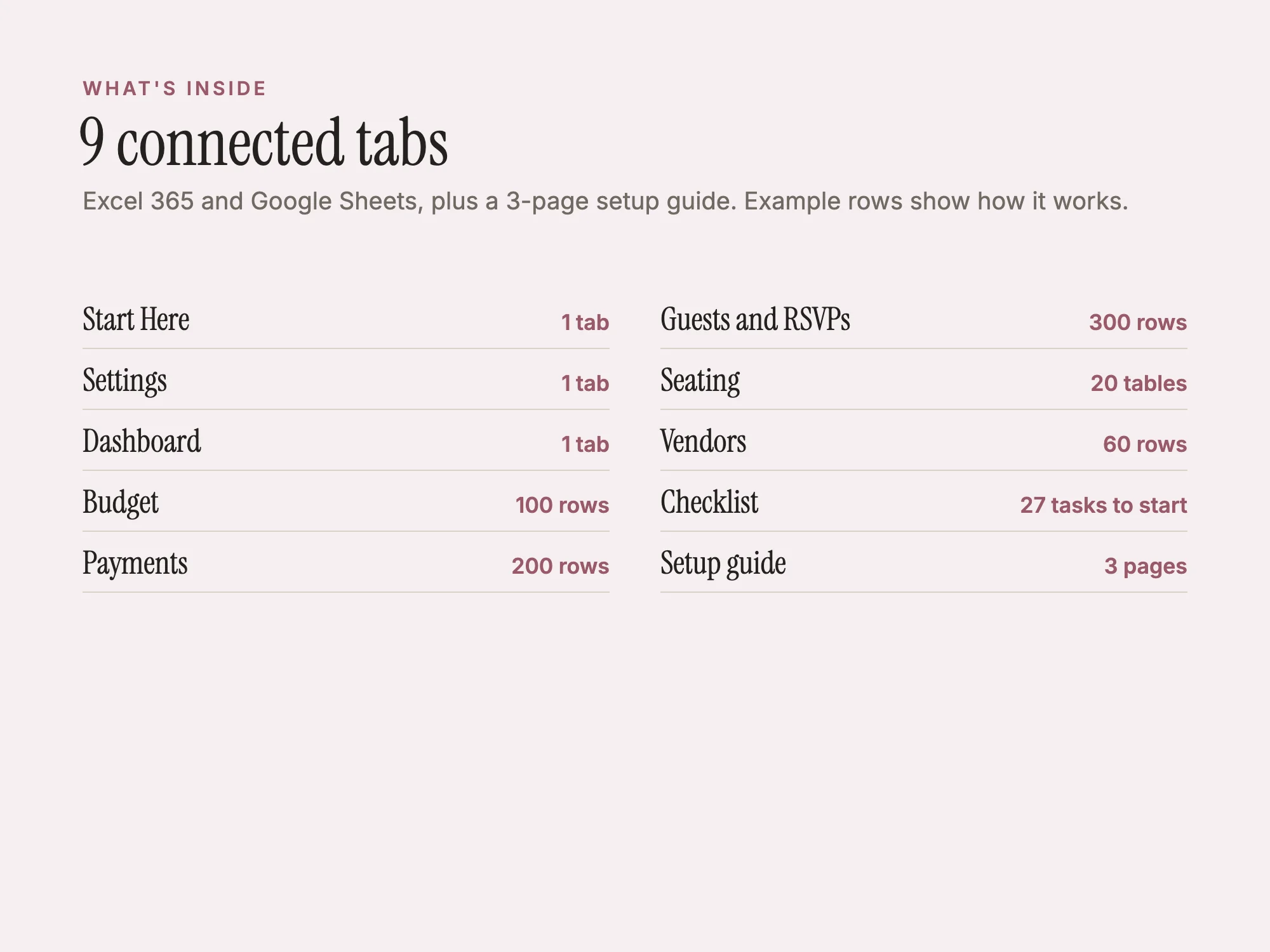This screenshot has width=1270, height=952.
Task: Click the '20 tables' label
Action: [x=1139, y=383]
